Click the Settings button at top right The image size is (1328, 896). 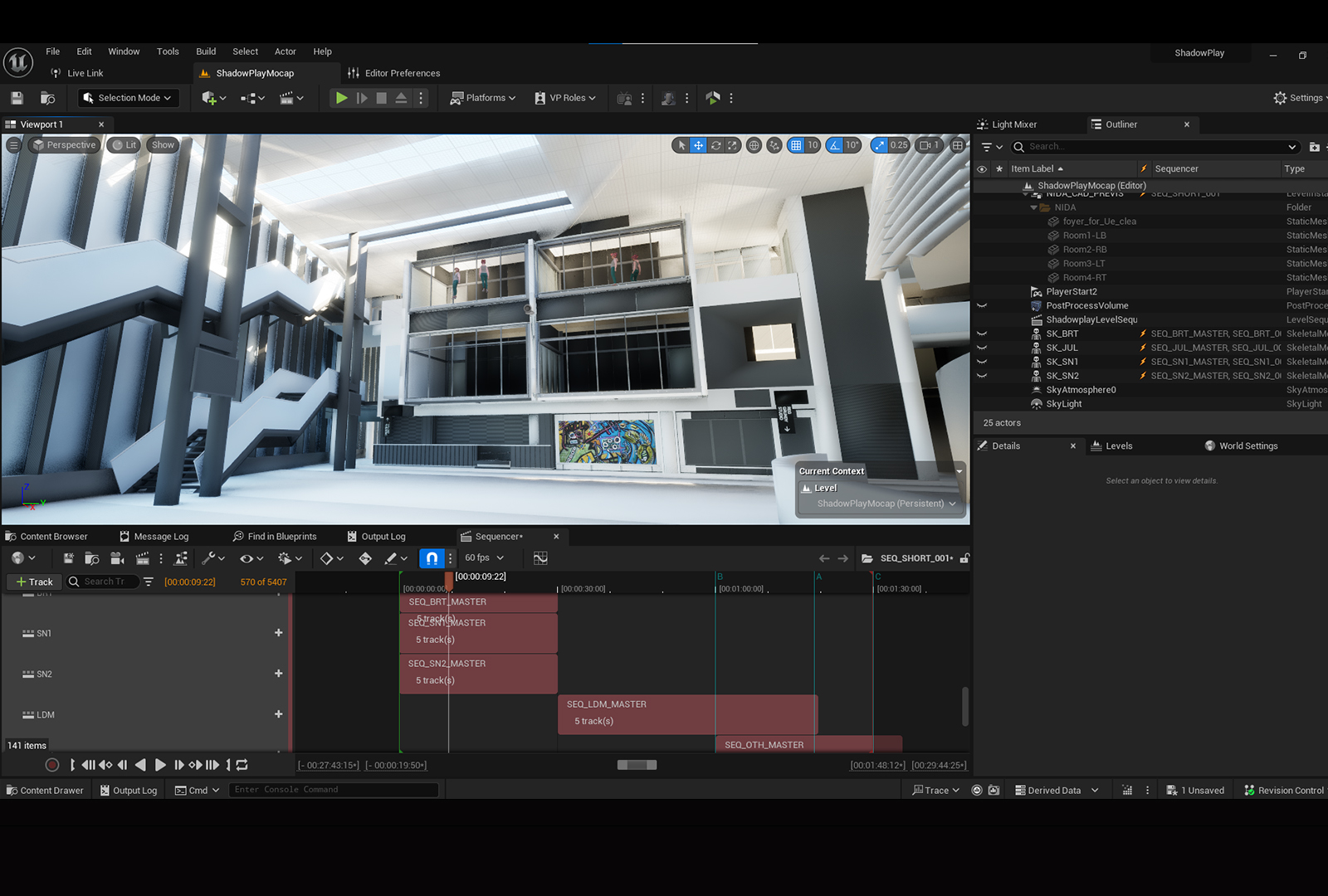1299,98
